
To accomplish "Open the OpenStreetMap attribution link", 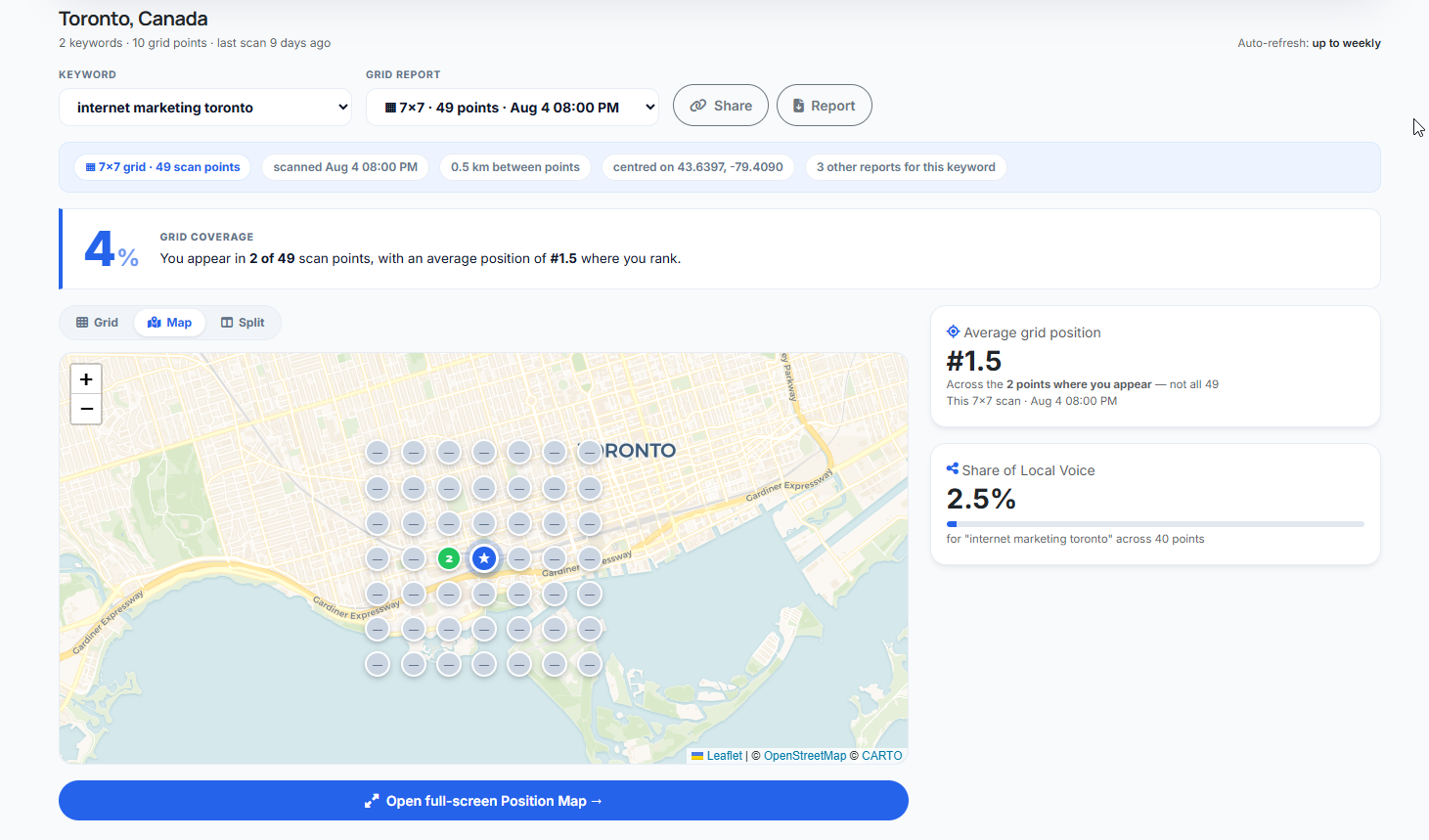I will (805, 756).
